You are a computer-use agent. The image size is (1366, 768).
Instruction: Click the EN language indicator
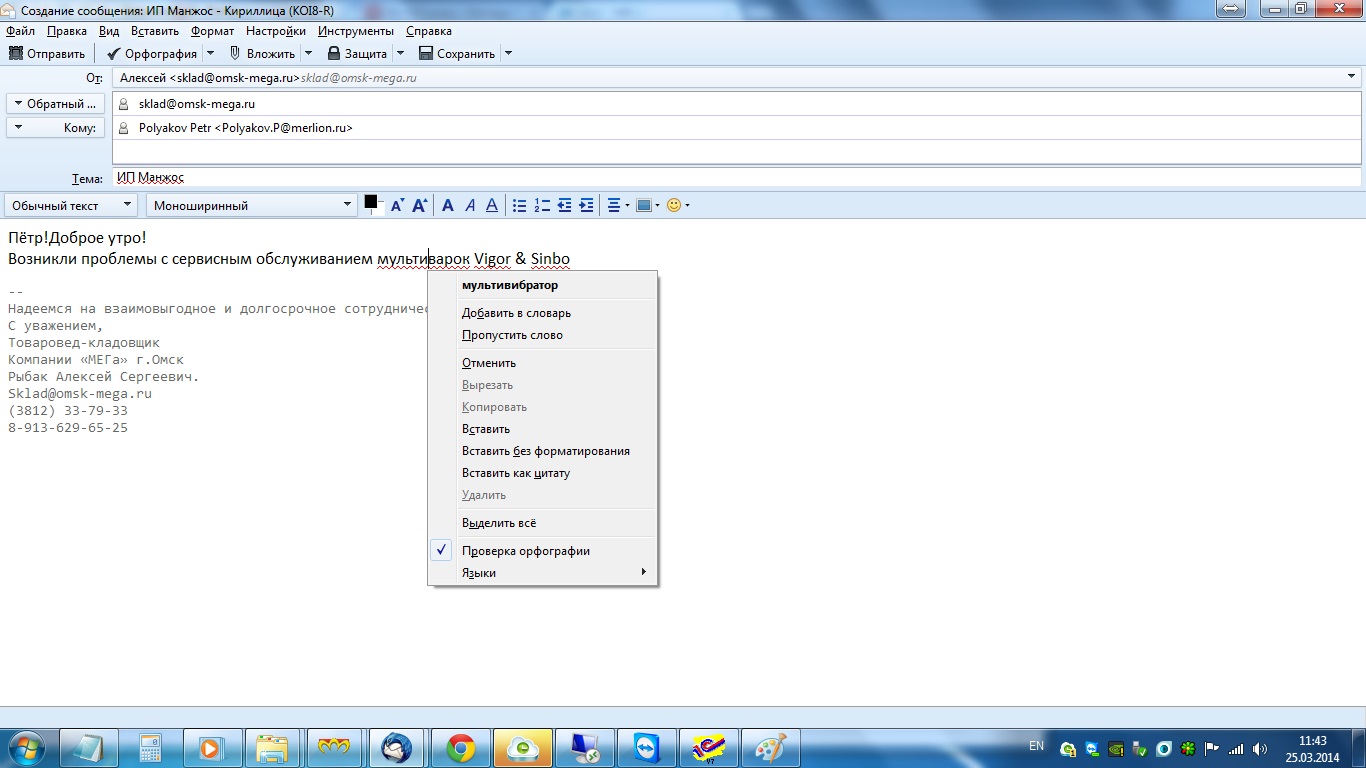pos(1036,746)
